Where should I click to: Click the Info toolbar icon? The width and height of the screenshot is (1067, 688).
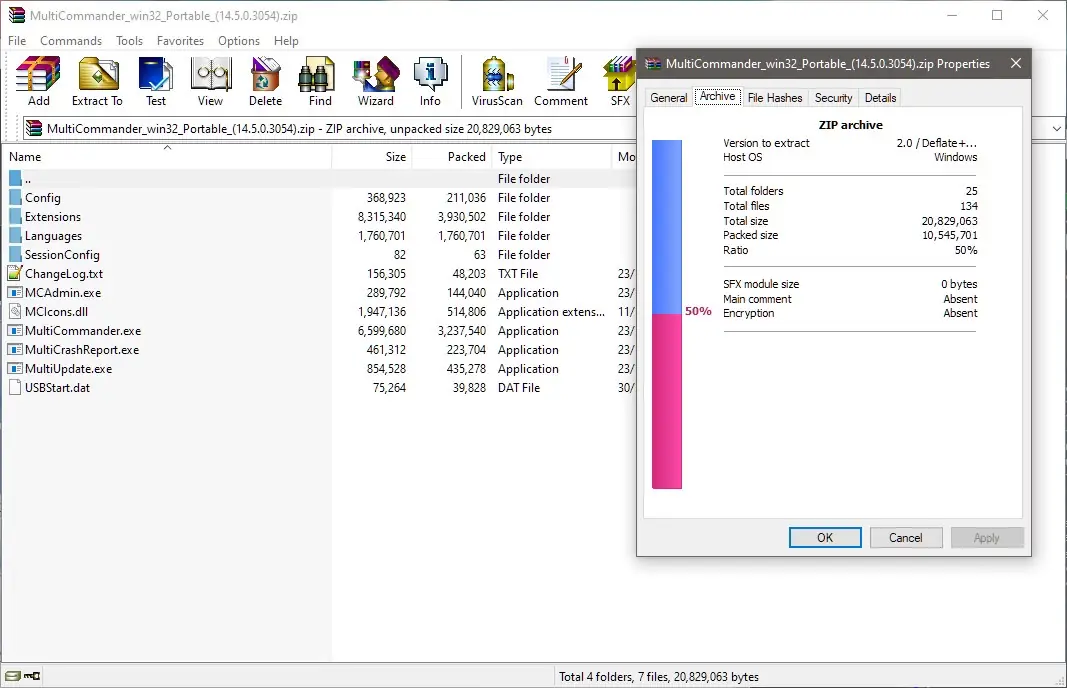pyautogui.click(x=431, y=75)
